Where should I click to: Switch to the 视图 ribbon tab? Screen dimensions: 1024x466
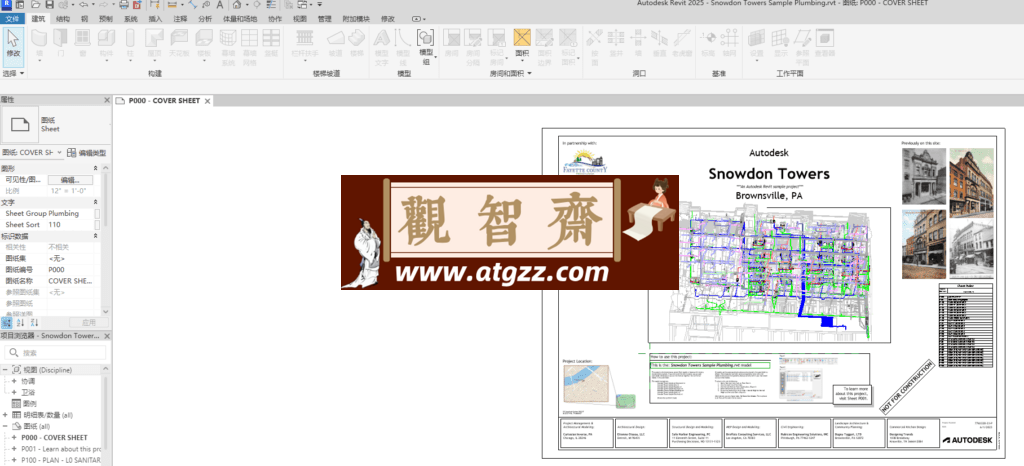pos(300,19)
